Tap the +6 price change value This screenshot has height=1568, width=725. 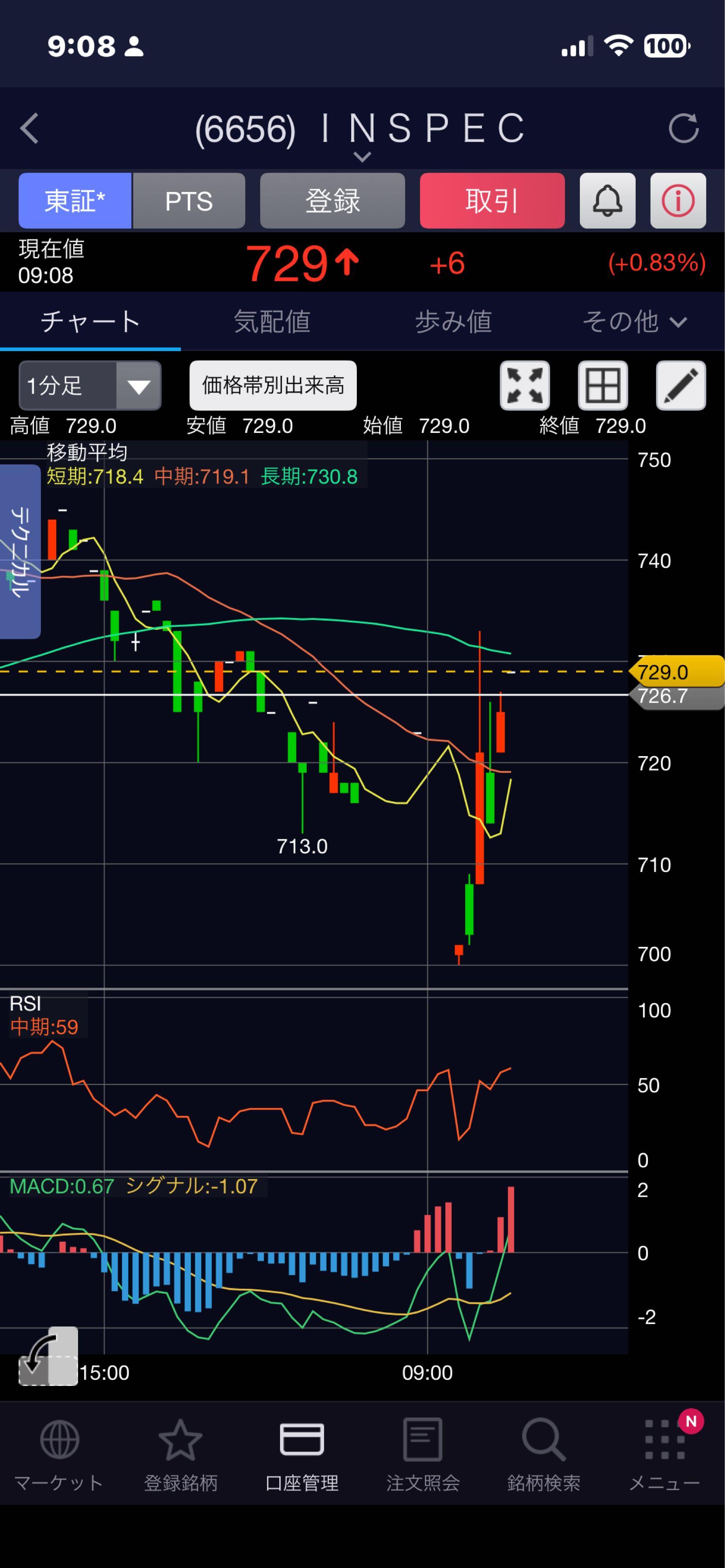447,264
